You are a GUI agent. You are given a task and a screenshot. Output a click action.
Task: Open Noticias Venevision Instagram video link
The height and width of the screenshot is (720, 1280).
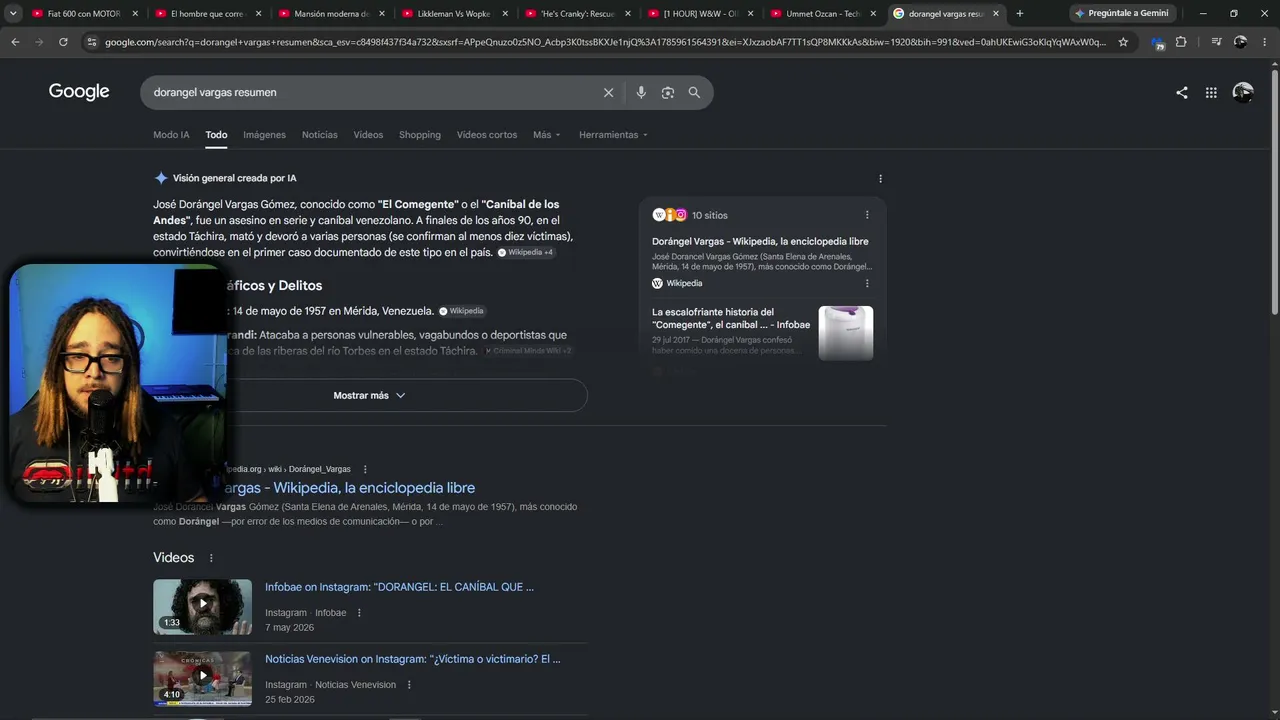[412, 659]
